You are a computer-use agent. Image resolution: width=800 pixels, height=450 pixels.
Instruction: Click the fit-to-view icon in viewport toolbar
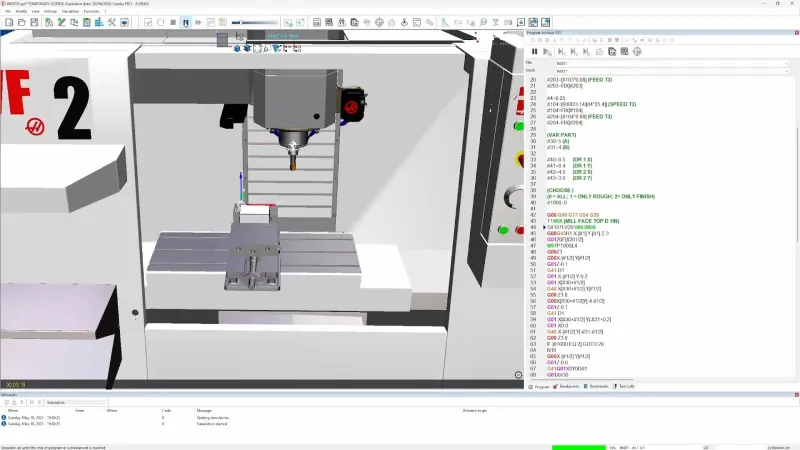(x=257, y=48)
